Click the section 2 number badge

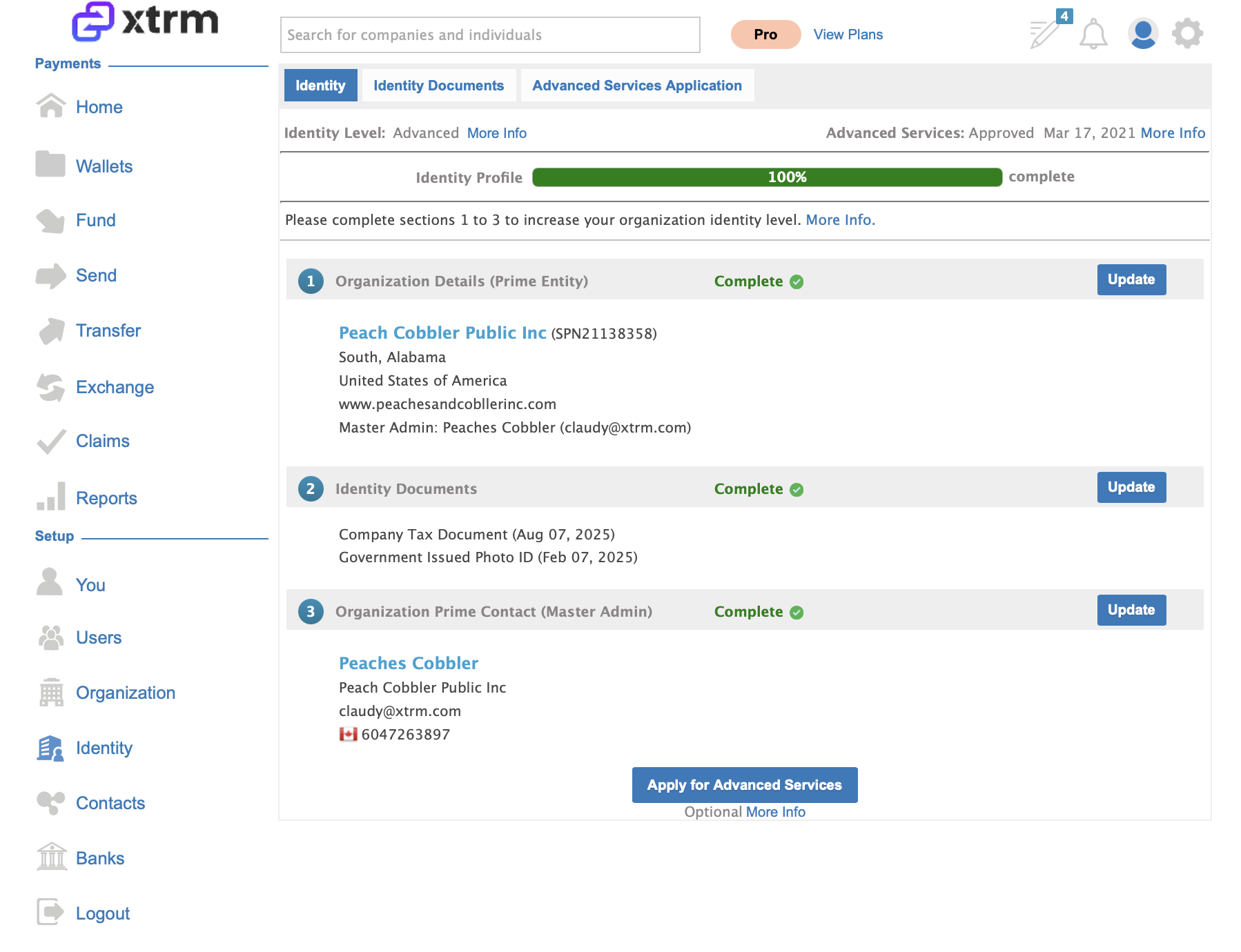click(311, 488)
